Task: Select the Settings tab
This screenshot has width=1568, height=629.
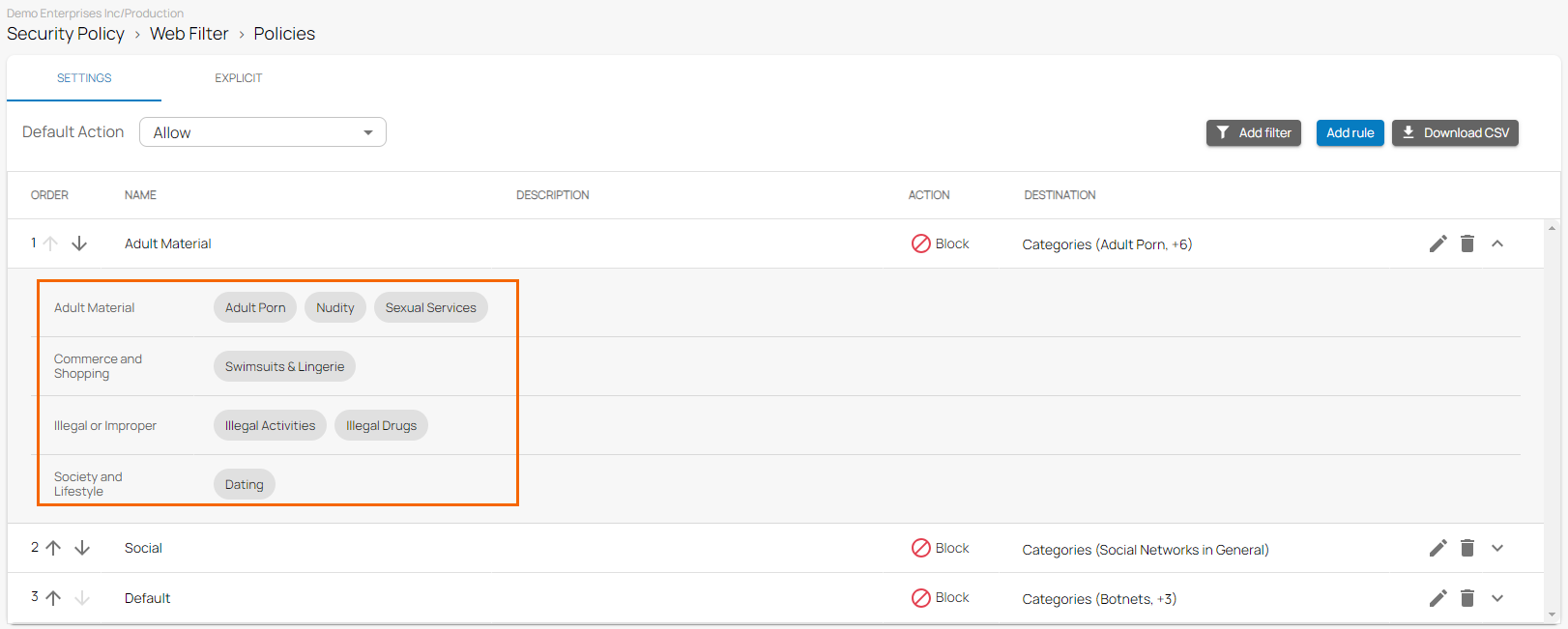Action: click(84, 78)
